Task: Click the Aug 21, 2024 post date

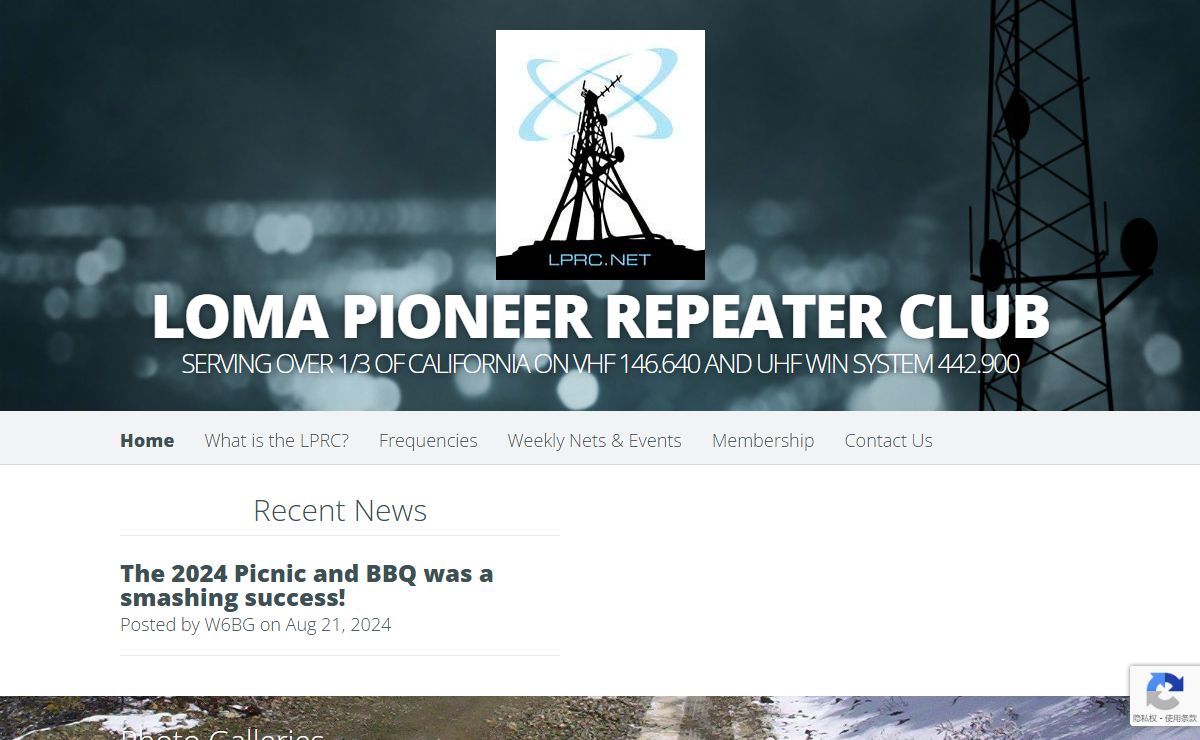Action: pos(338,625)
